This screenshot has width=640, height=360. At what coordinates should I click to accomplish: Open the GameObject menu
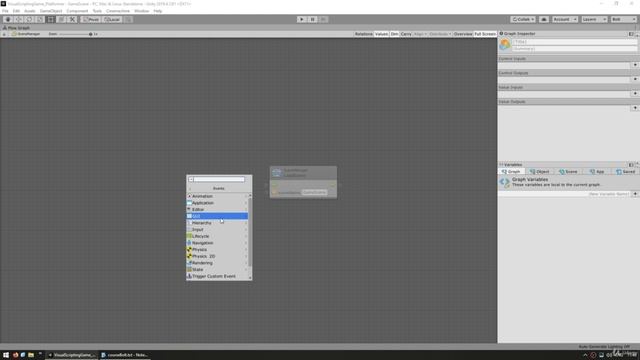[x=51, y=11]
